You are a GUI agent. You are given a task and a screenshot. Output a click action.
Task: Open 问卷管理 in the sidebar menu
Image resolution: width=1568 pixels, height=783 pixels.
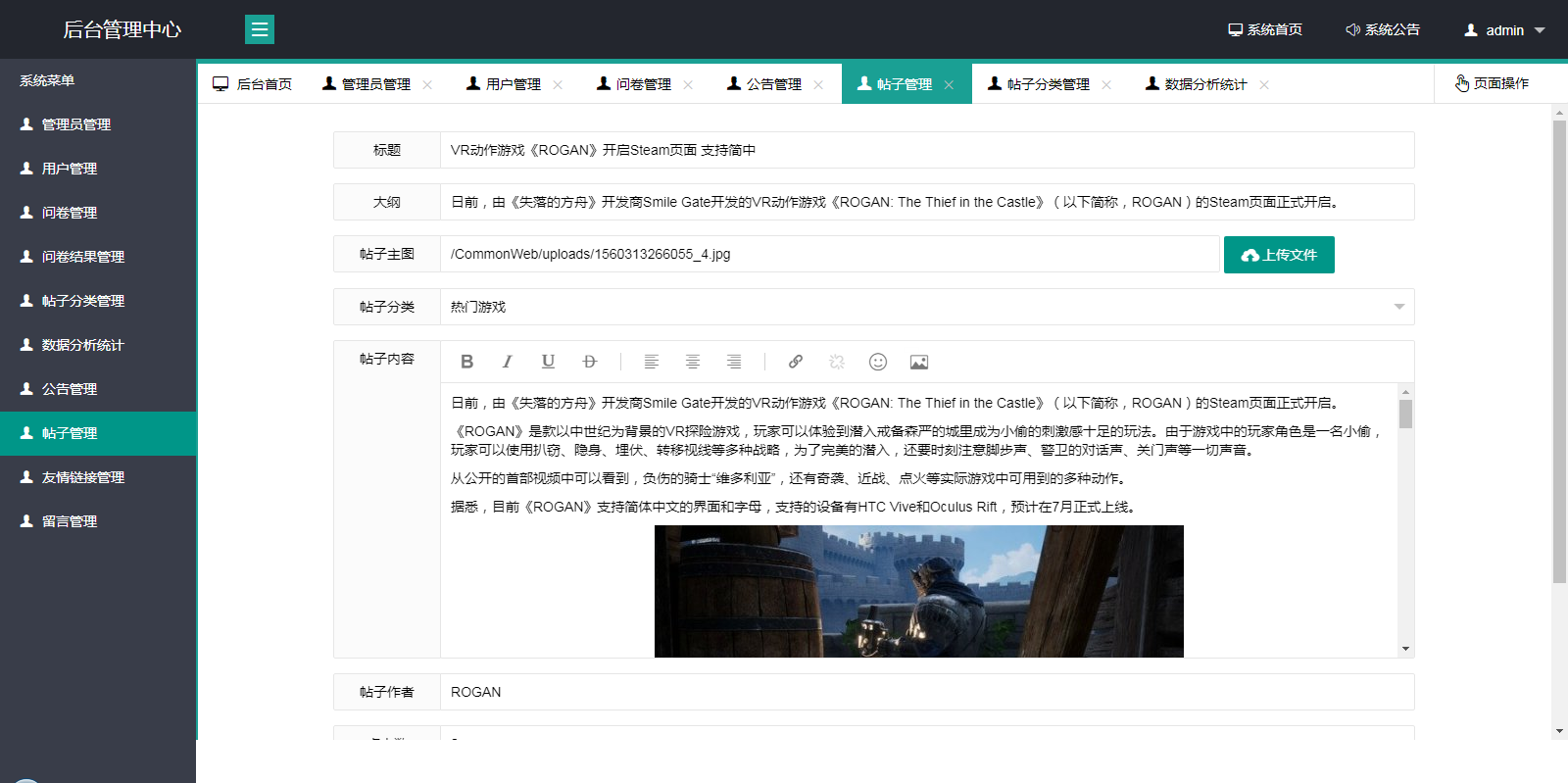(x=98, y=213)
